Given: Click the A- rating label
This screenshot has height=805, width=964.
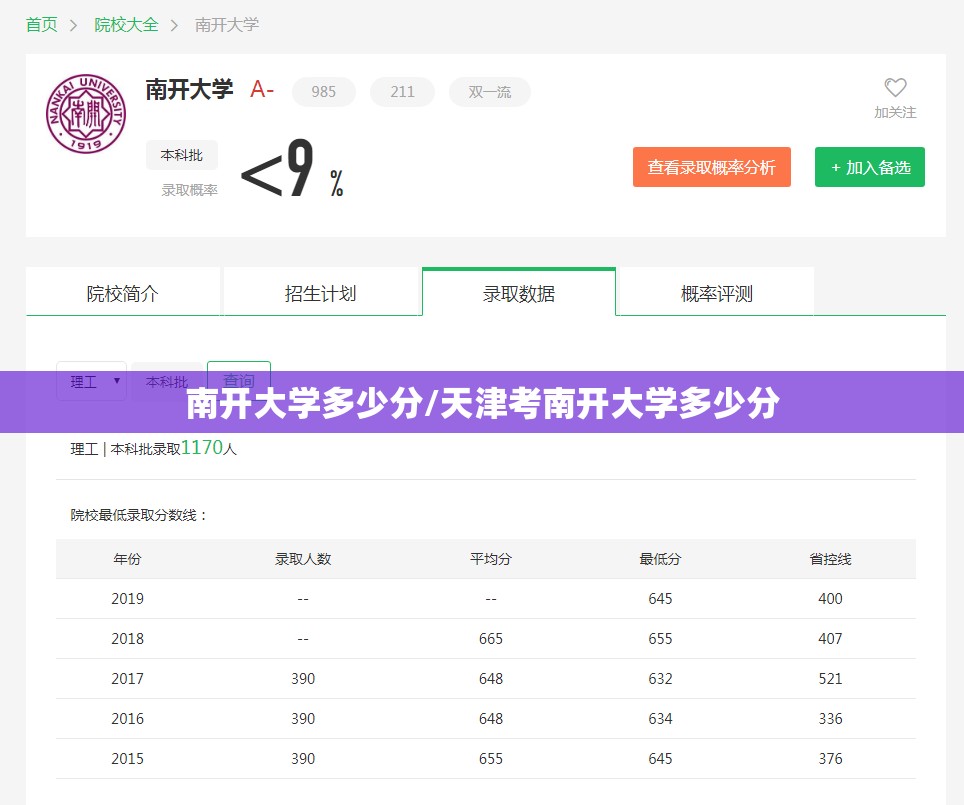Looking at the screenshot, I should [262, 90].
